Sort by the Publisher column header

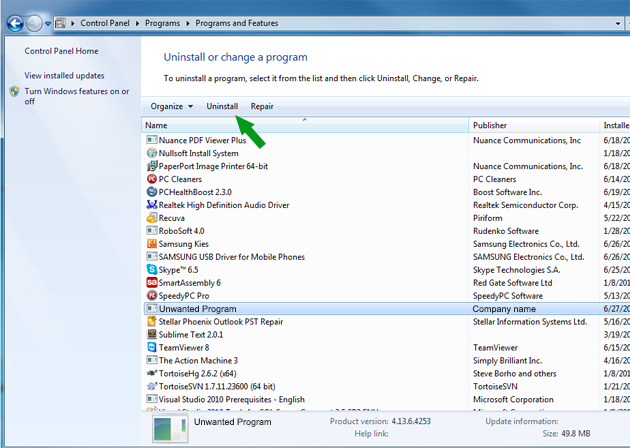tap(534, 125)
